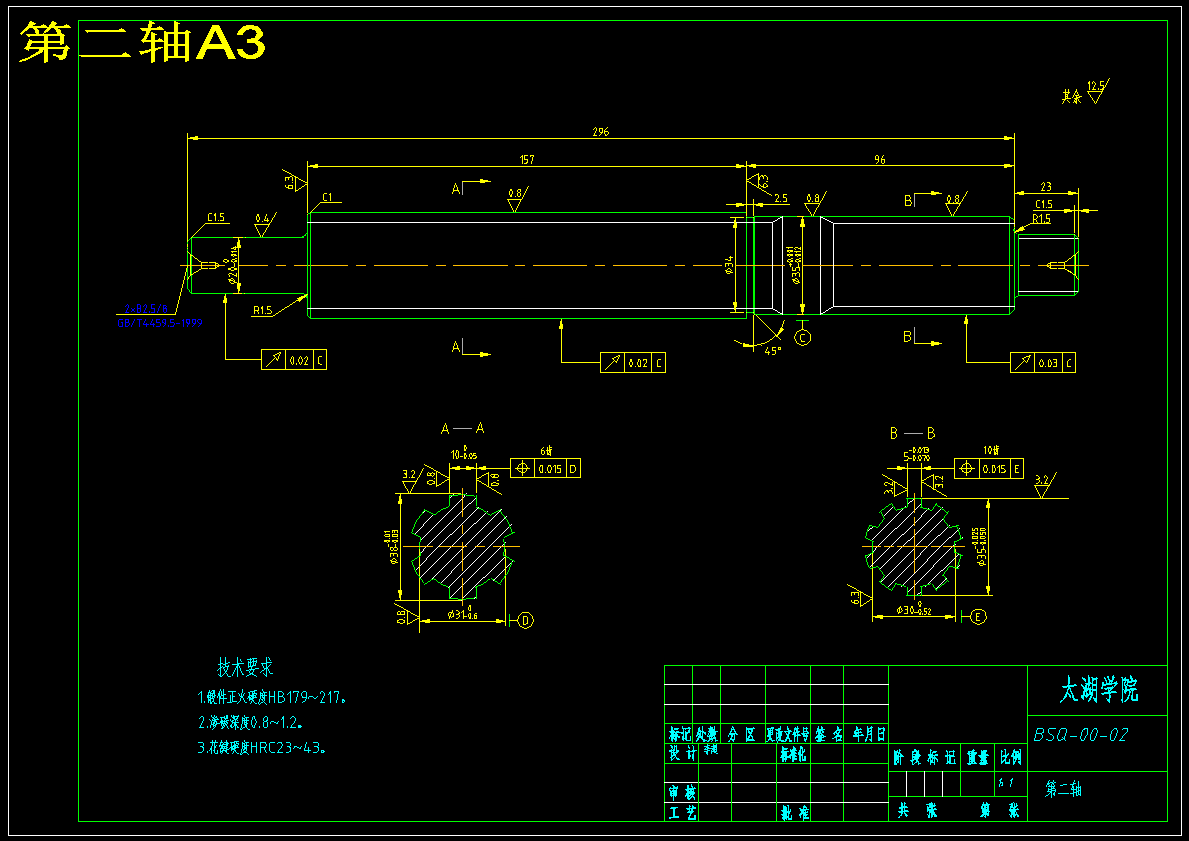
Task: Click the 10 spline width dimension in A—A
Action: [x=463, y=453]
